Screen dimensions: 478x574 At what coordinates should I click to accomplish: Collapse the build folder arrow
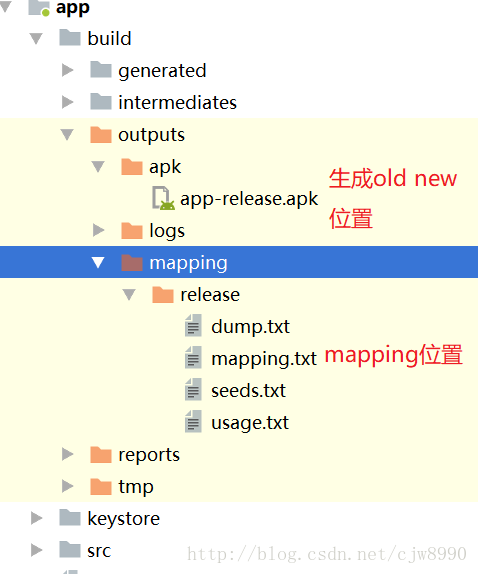[x=36, y=39]
